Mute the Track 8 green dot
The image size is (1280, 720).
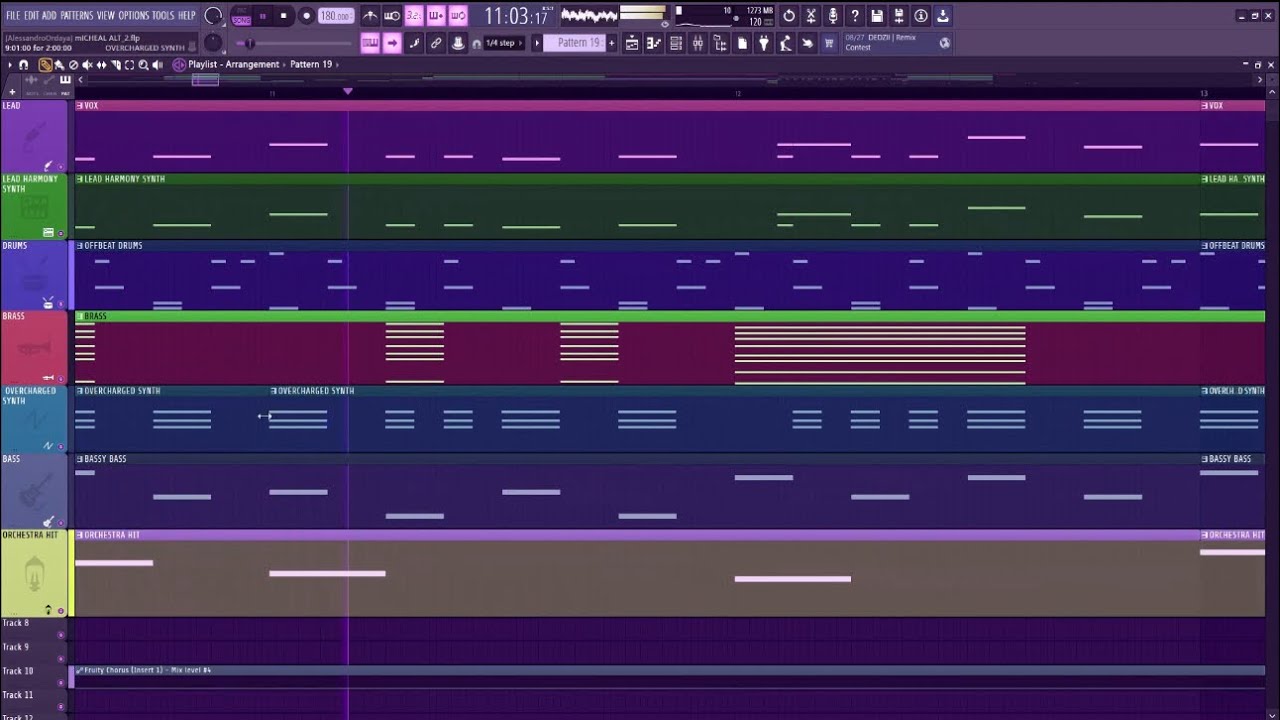[60, 635]
